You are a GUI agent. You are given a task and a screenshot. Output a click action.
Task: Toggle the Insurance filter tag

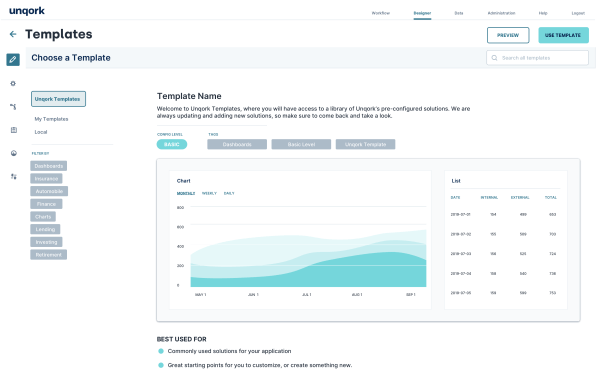pyautogui.click(x=46, y=179)
